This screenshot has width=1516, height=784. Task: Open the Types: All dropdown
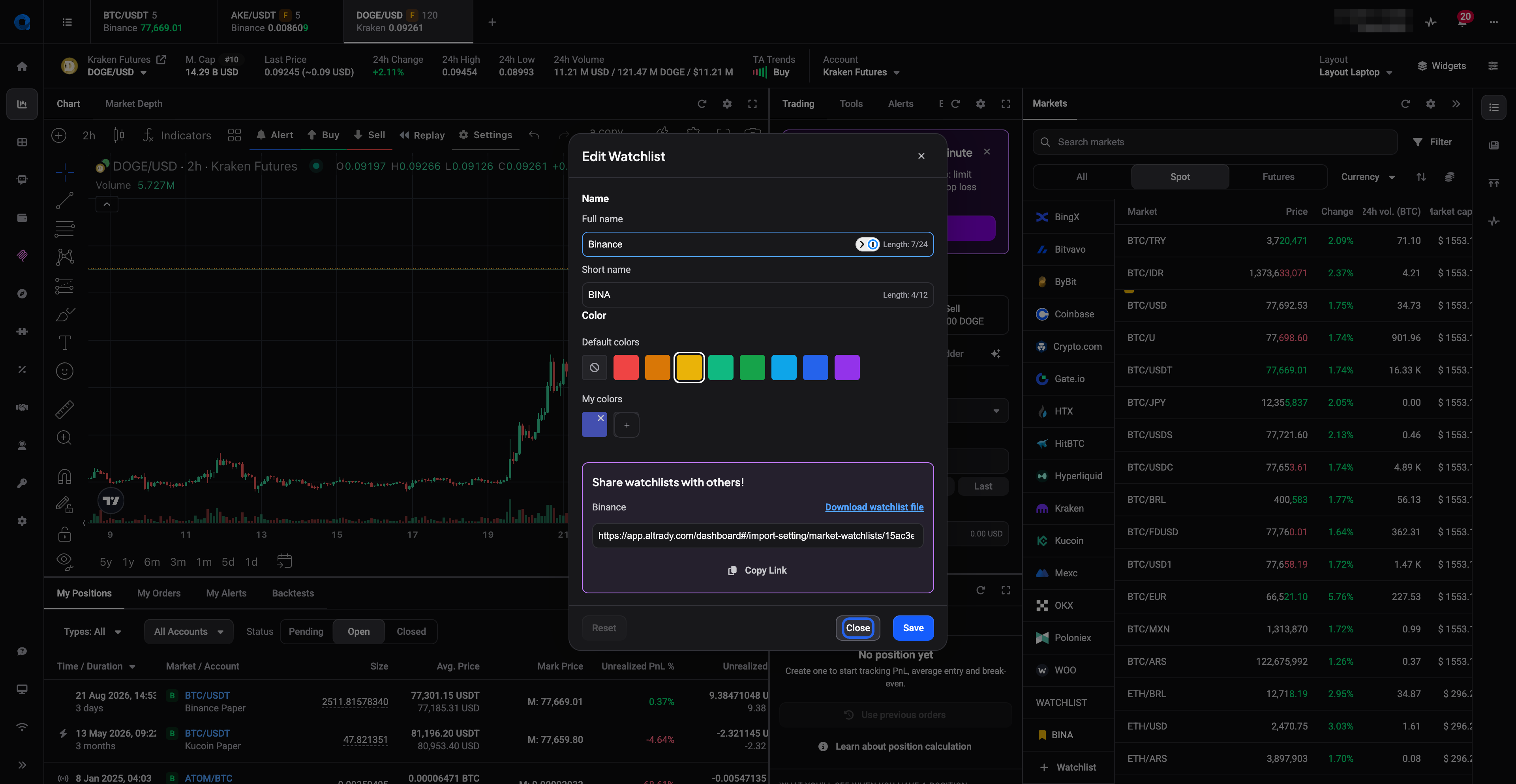[x=92, y=631]
